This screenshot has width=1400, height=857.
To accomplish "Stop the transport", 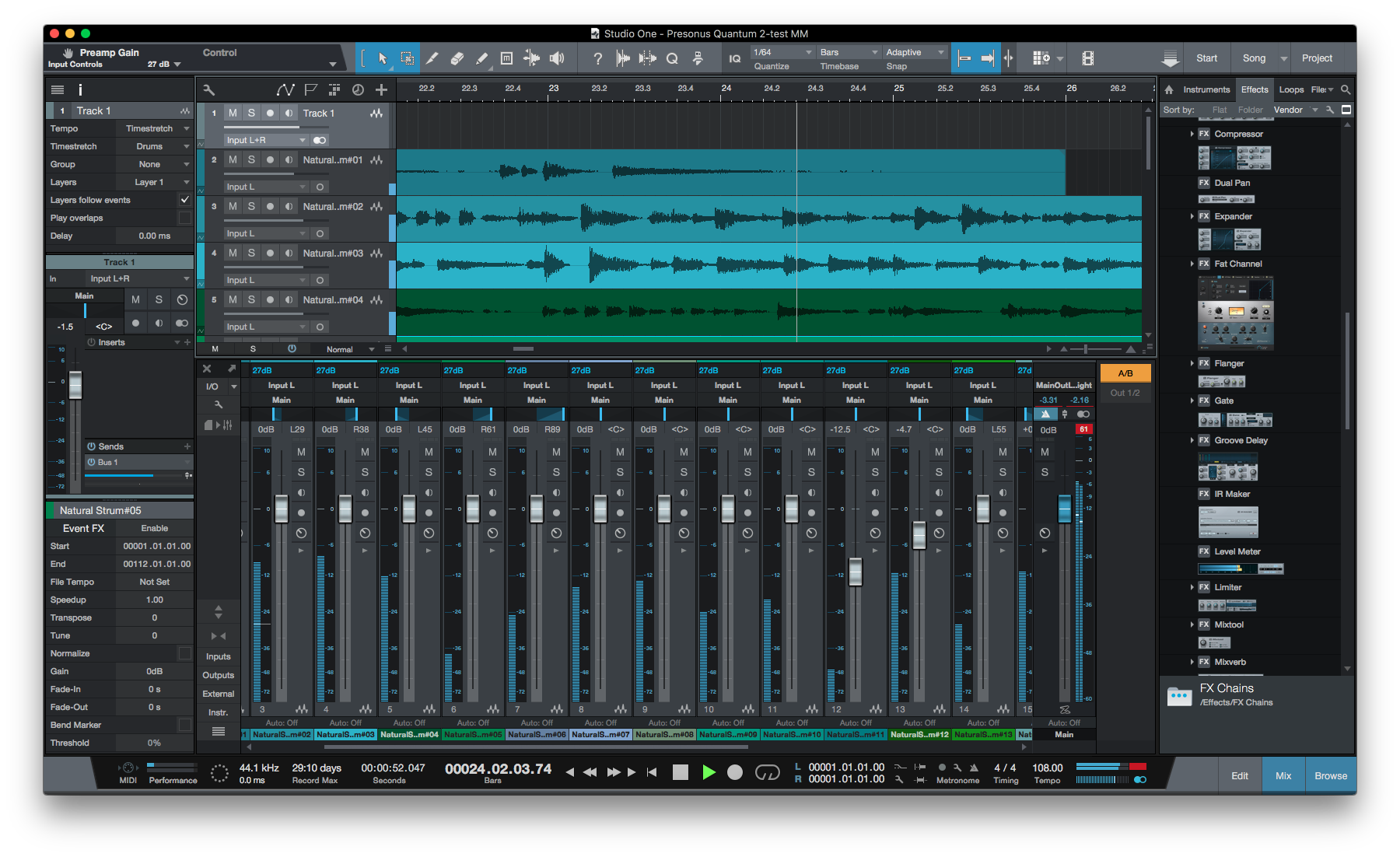I will [681, 772].
